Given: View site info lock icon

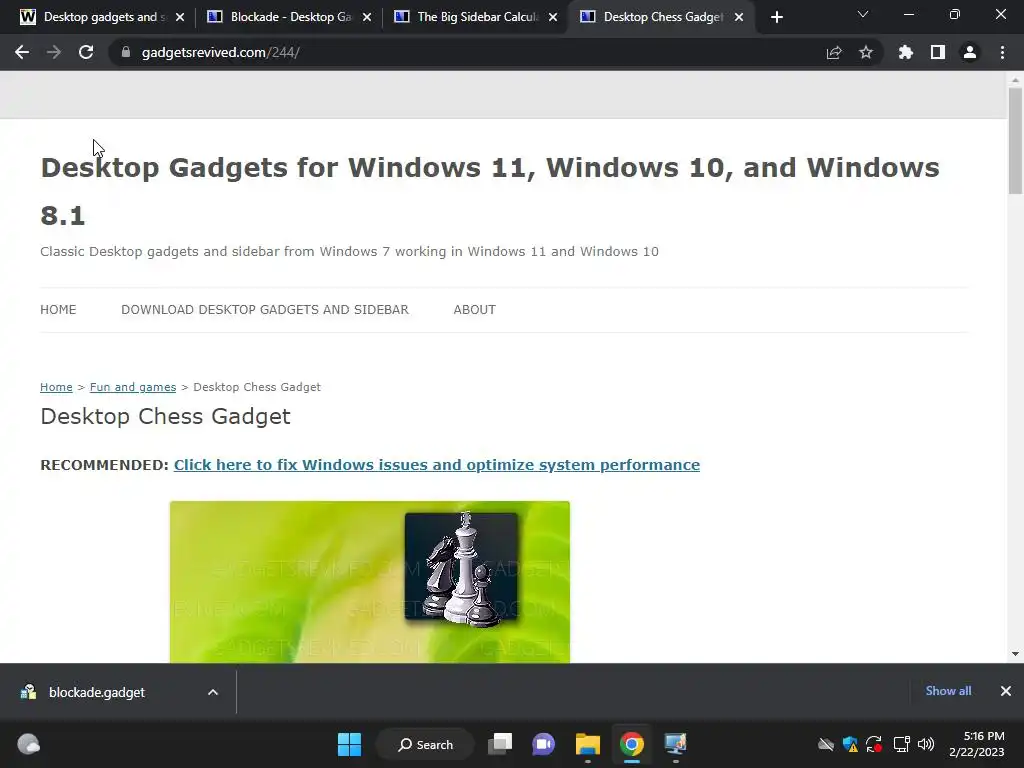Looking at the screenshot, I should [x=126, y=52].
